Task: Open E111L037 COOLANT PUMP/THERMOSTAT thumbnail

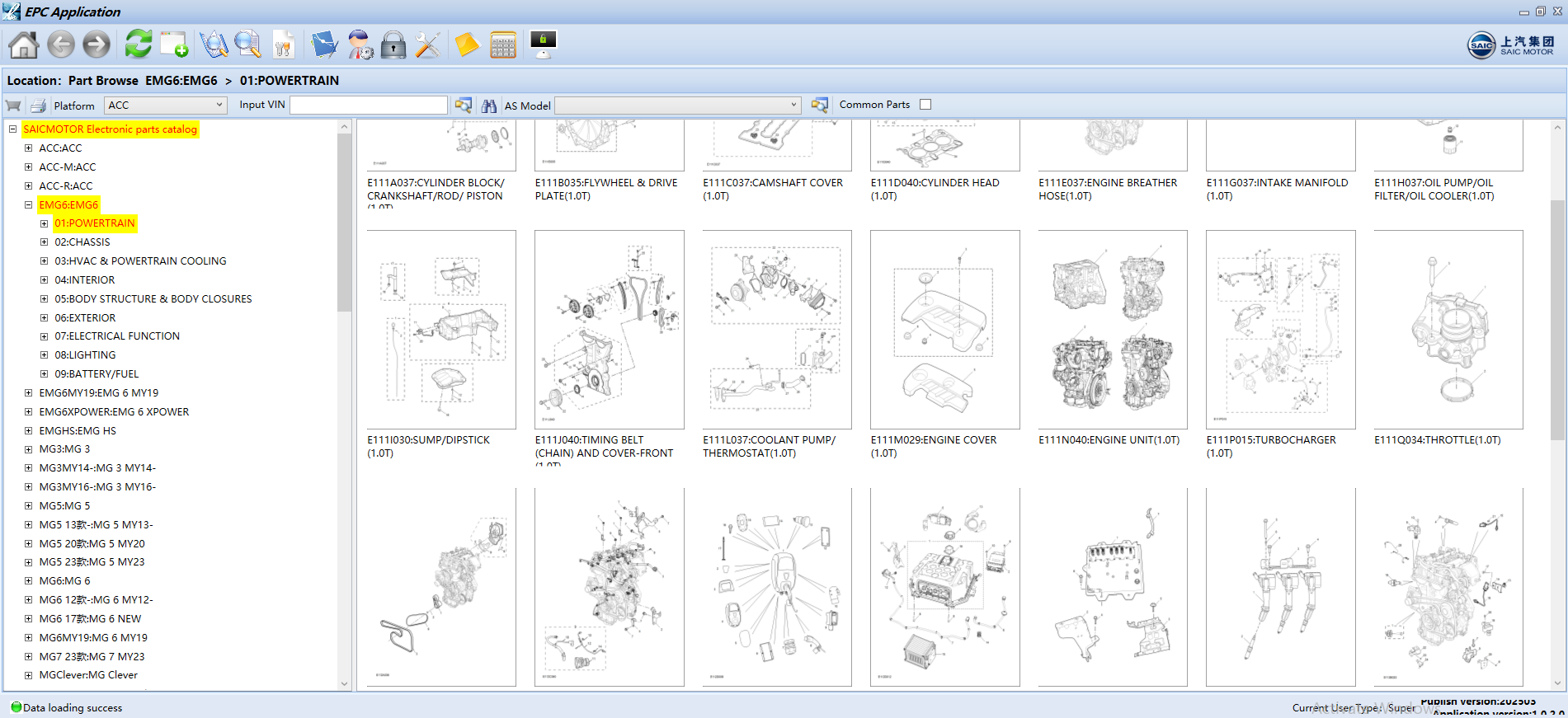Action: coord(777,330)
